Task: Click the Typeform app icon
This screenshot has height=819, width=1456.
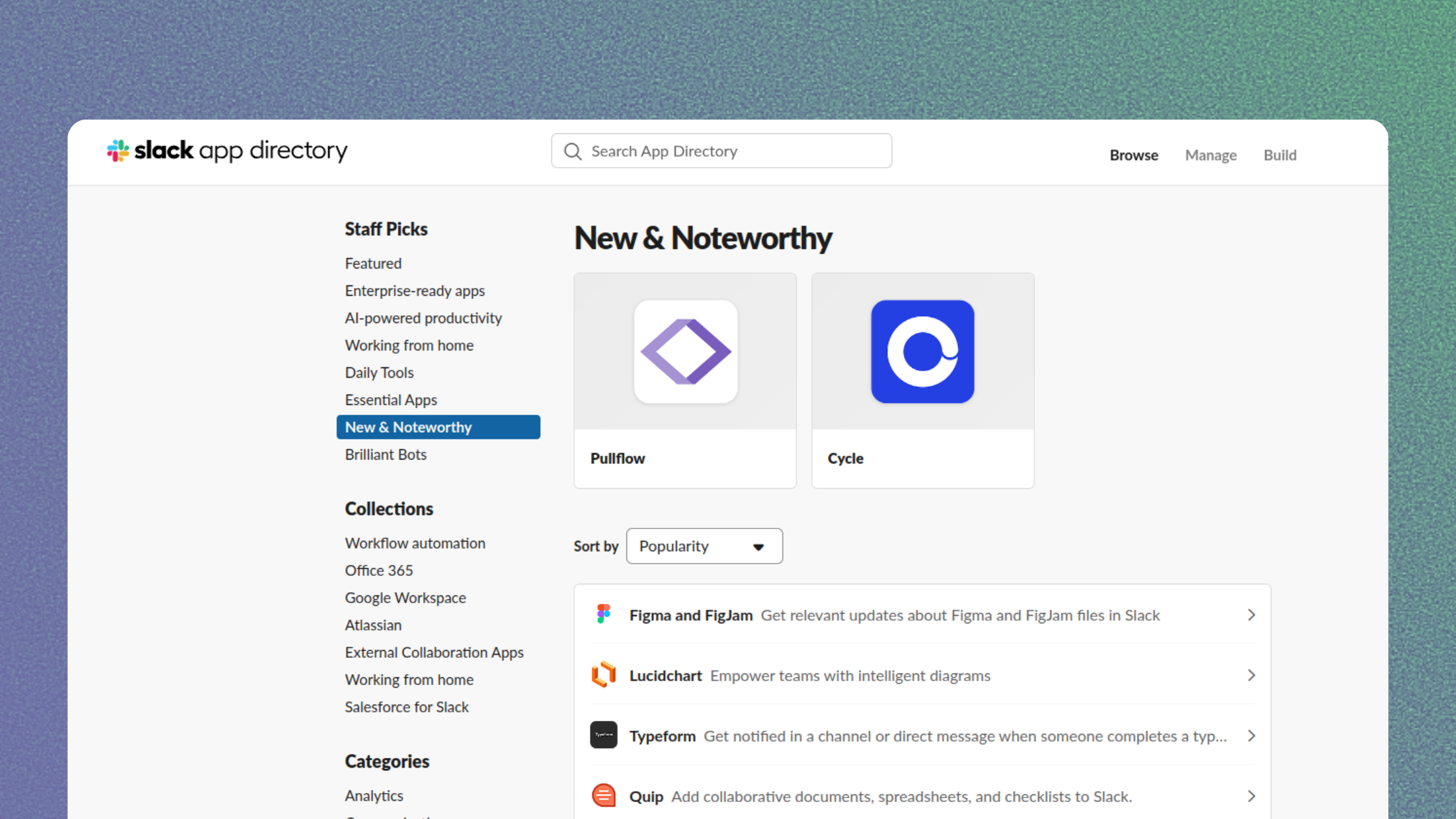Action: pyautogui.click(x=604, y=735)
